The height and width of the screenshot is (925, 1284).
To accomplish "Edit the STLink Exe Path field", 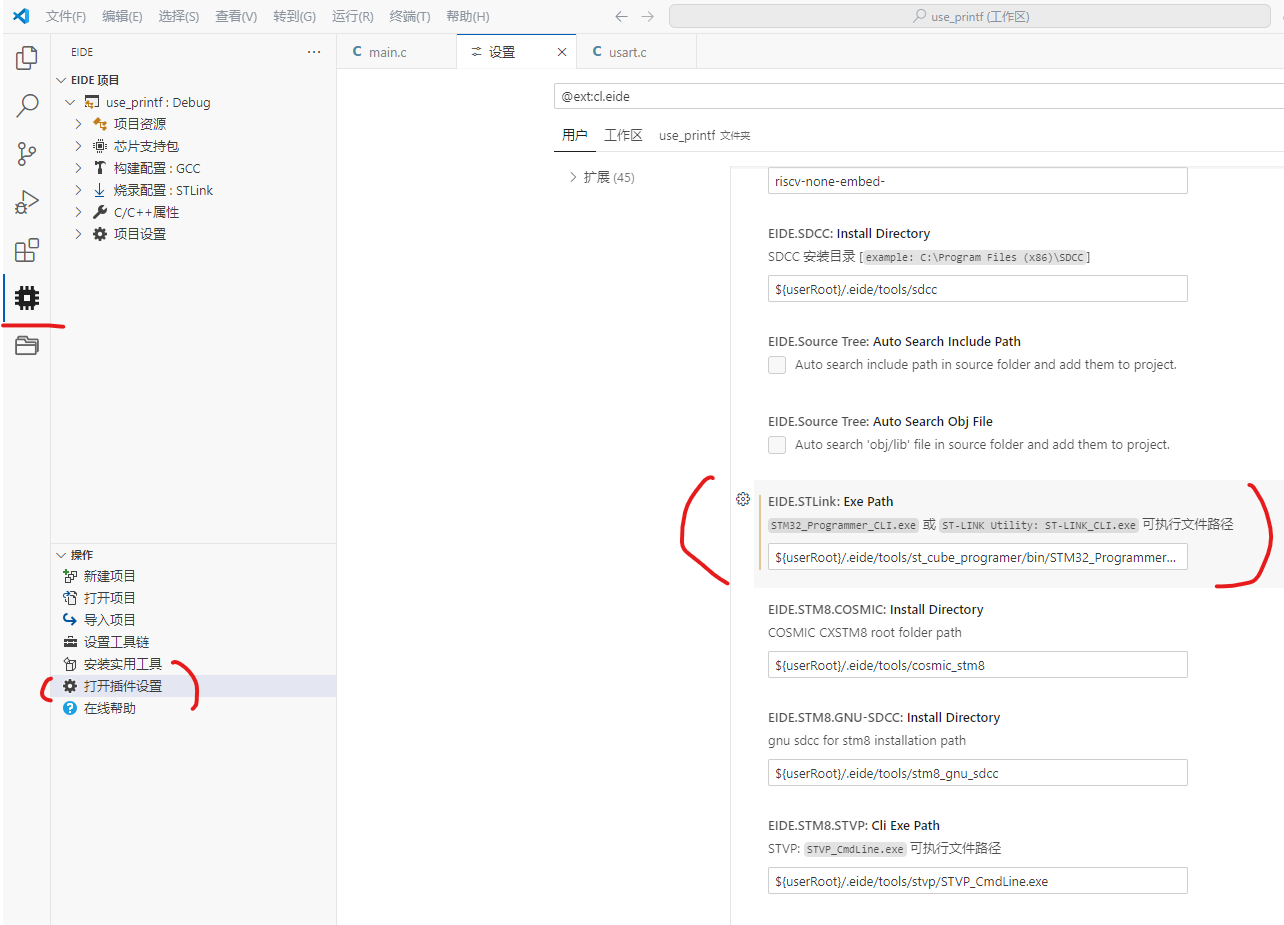I will coord(978,557).
